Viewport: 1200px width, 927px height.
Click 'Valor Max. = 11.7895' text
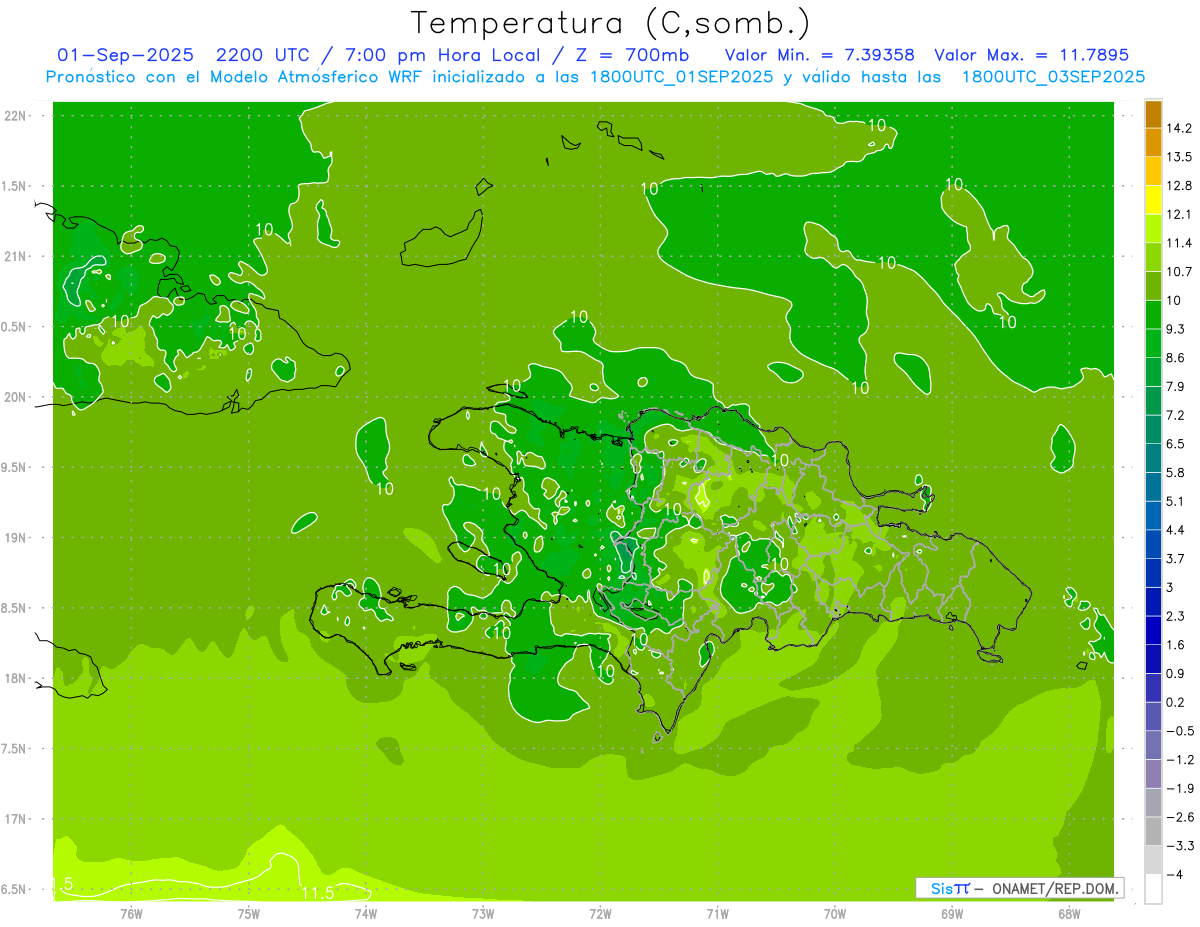point(1031,55)
